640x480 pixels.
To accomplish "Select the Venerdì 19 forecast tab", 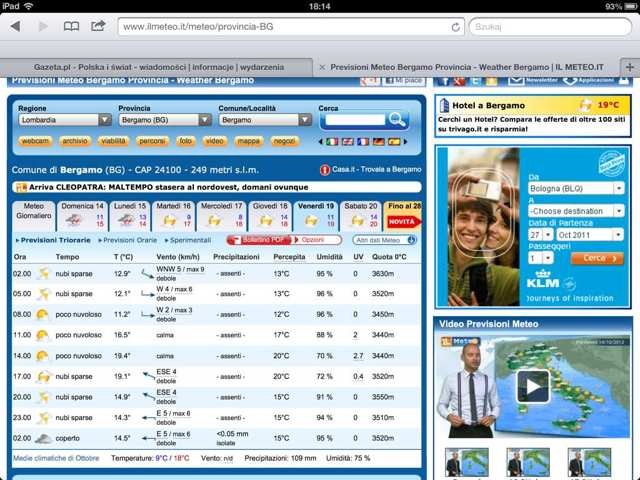I will [316, 216].
